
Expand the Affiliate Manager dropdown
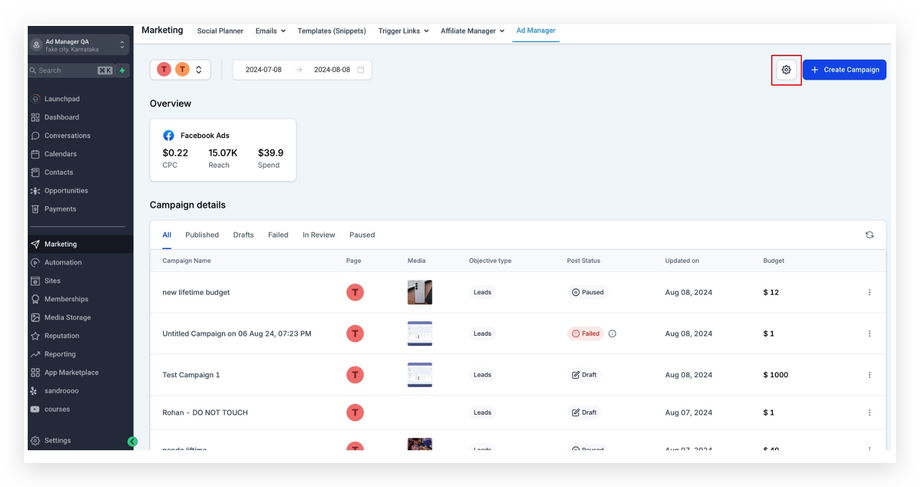click(x=472, y=31)
